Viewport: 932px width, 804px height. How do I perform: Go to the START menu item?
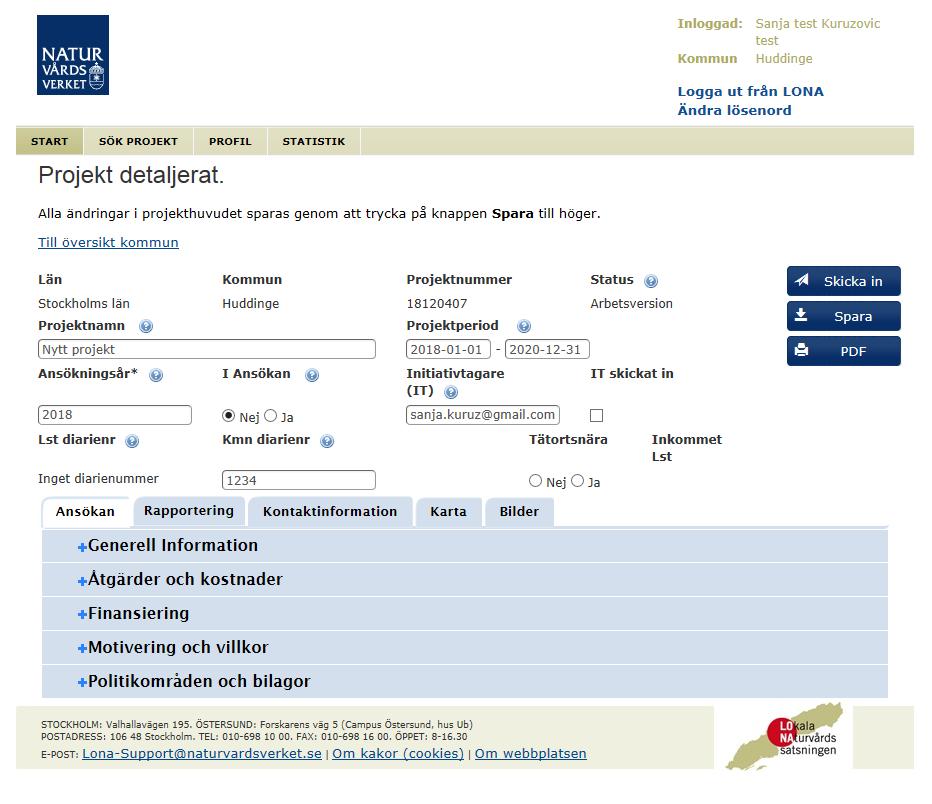(49, 141)
